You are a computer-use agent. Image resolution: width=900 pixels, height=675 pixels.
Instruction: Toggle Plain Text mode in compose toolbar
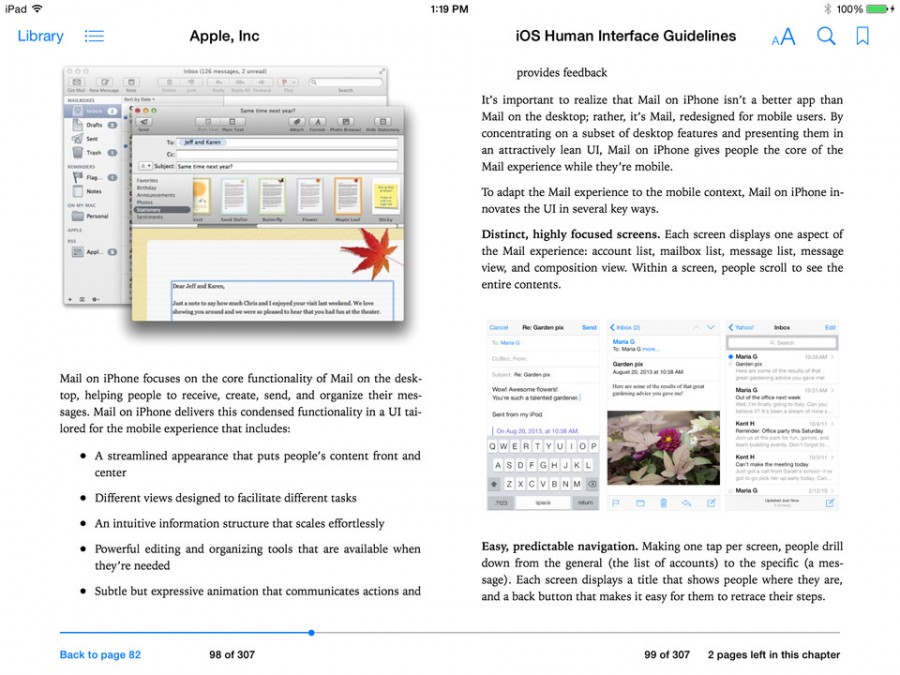231,122
